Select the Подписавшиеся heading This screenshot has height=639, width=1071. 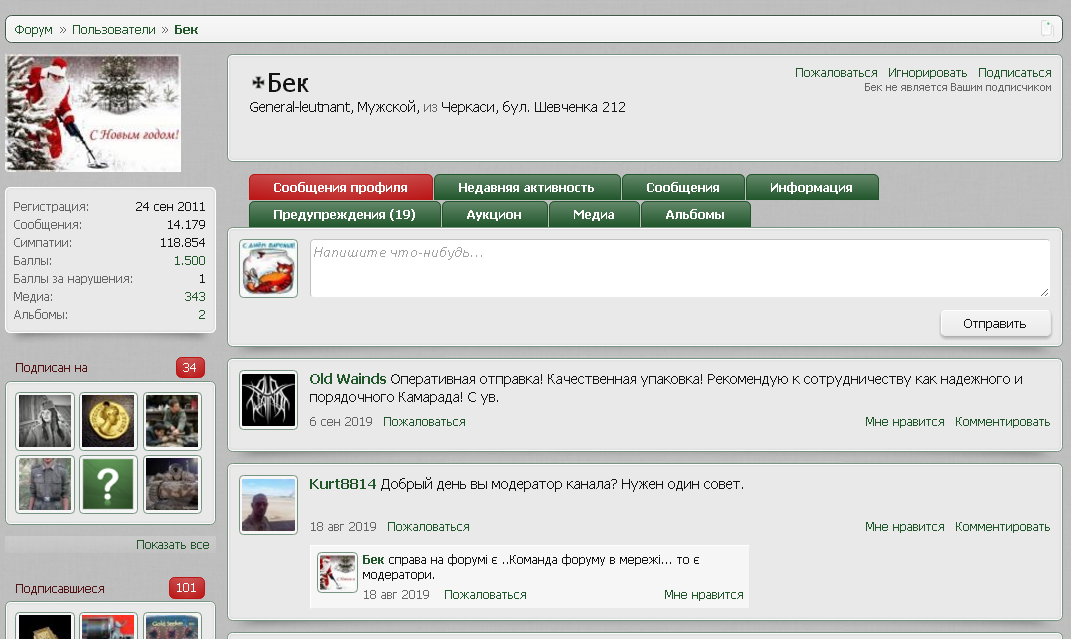point(59,588)
